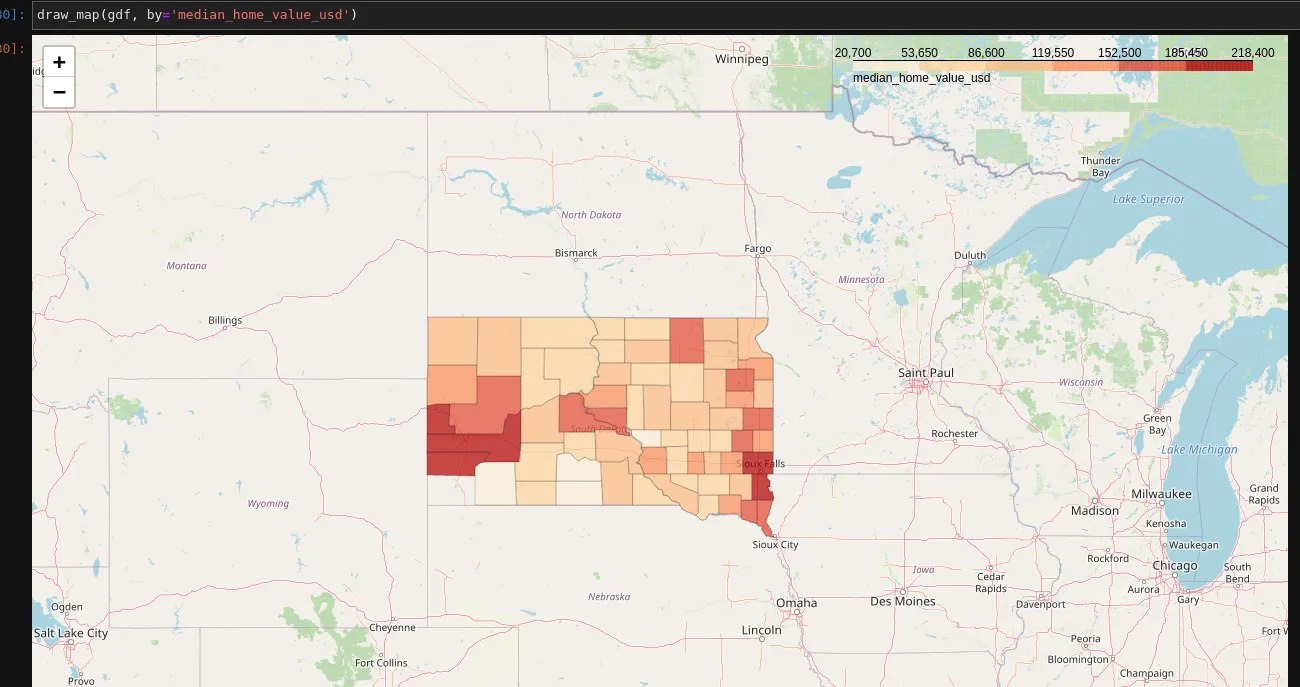Screen dimensions: 1300x687
Task: Click the median_home_value_usd legend caption
Action: (921, 78)
